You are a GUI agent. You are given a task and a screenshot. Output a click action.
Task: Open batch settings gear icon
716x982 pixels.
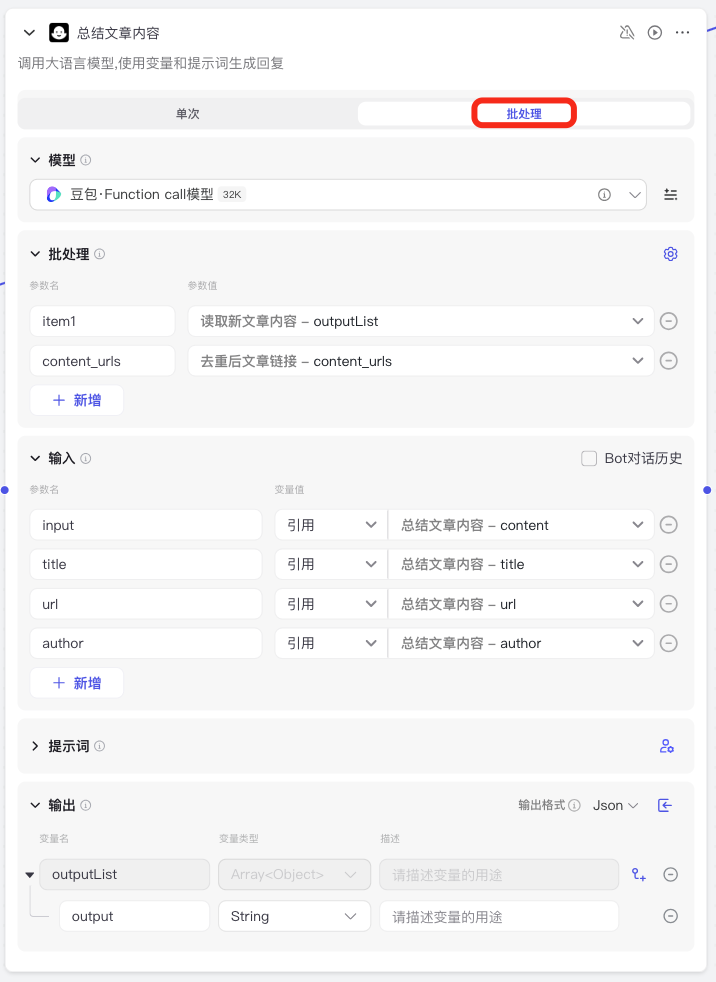coord(670,254)
